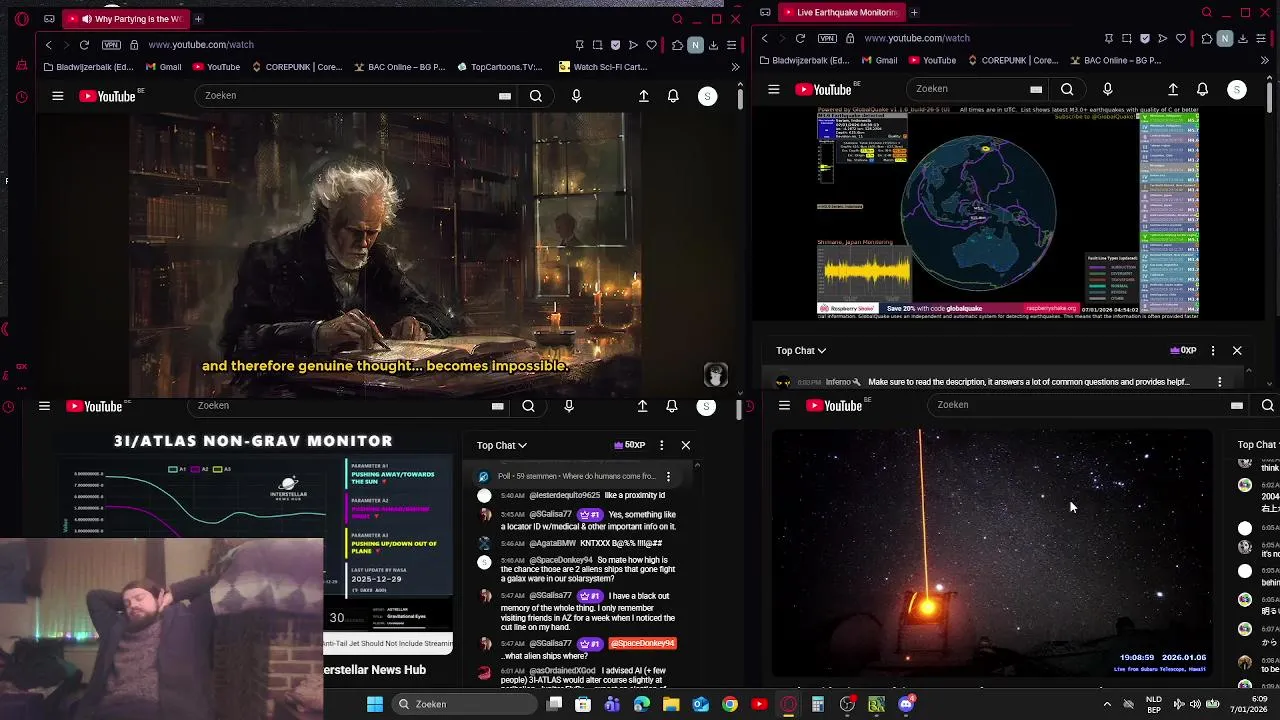Expand Top Chat dropdown in earthquake stream

pyautogui.click(x=801, y=351)
